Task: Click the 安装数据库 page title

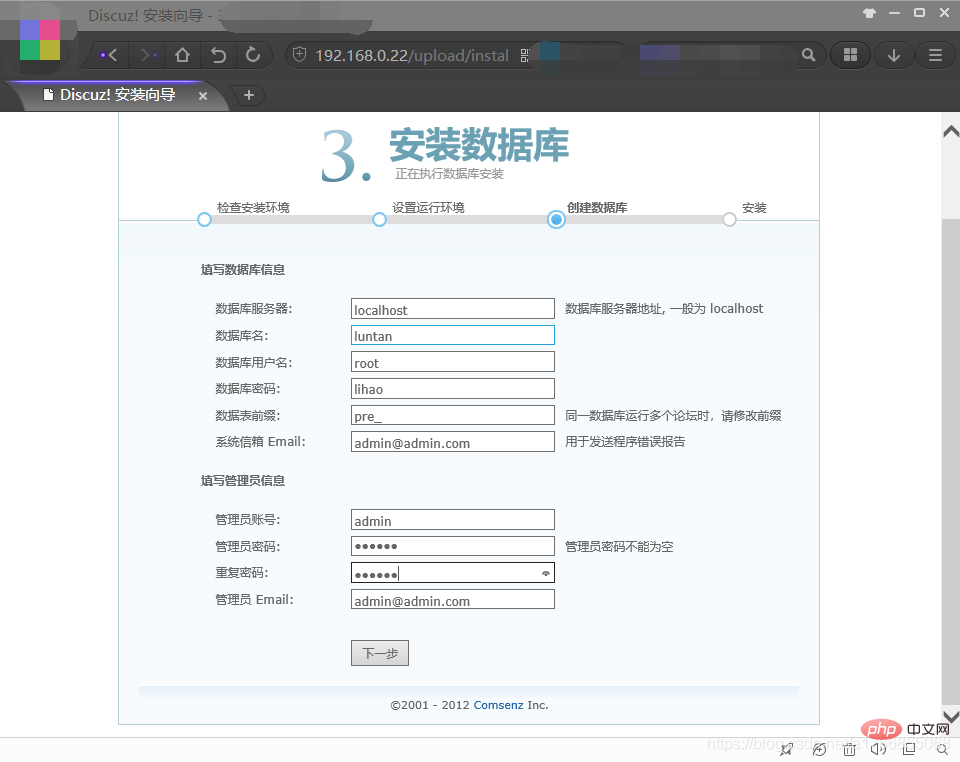Action: (479, 145)
